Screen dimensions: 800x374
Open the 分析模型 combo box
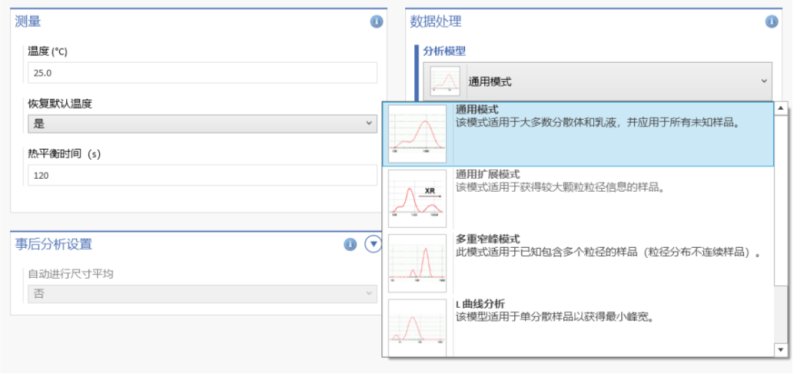597,81
